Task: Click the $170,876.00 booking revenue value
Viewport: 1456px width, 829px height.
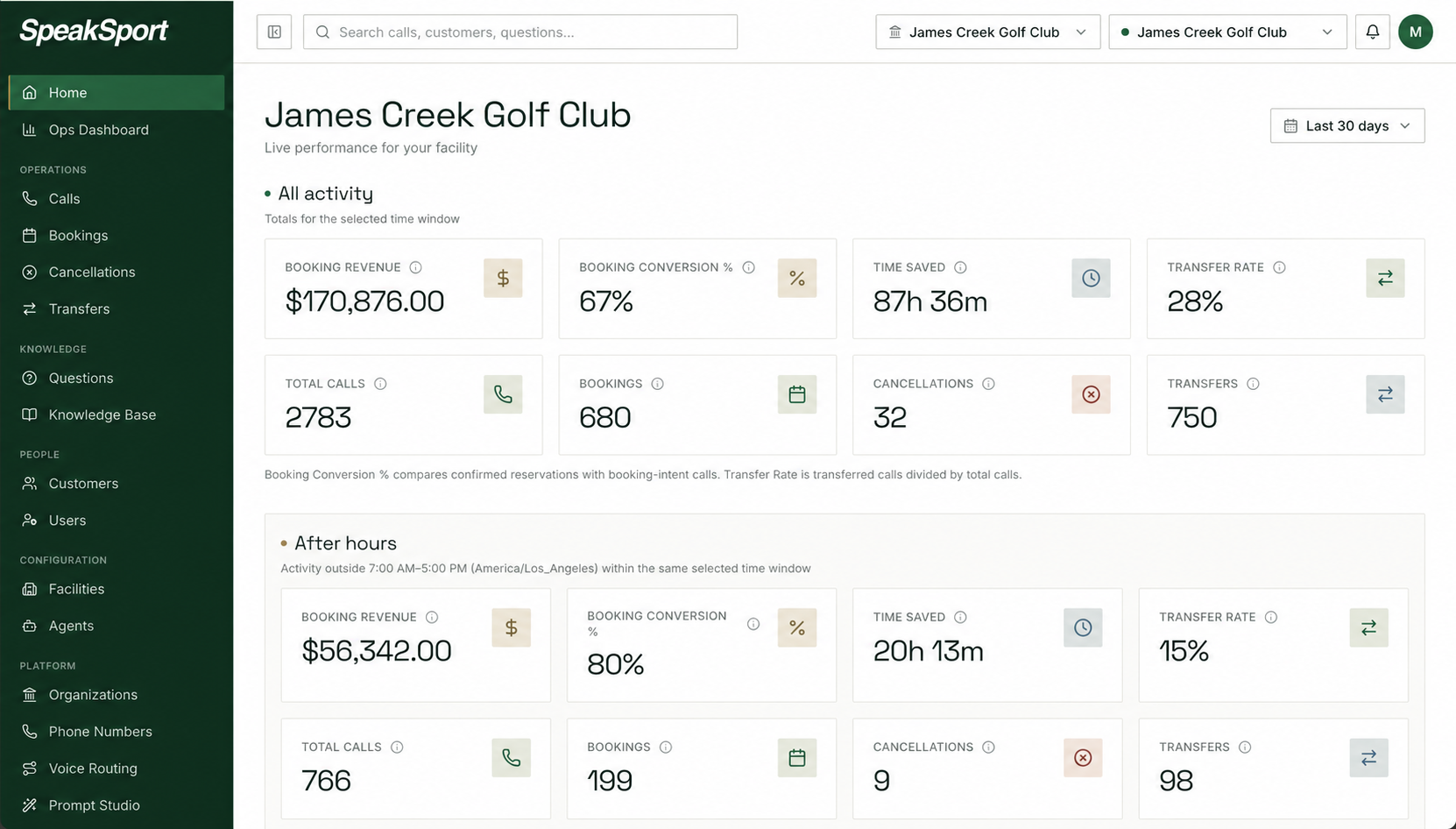Action: [x=364, y=301]
